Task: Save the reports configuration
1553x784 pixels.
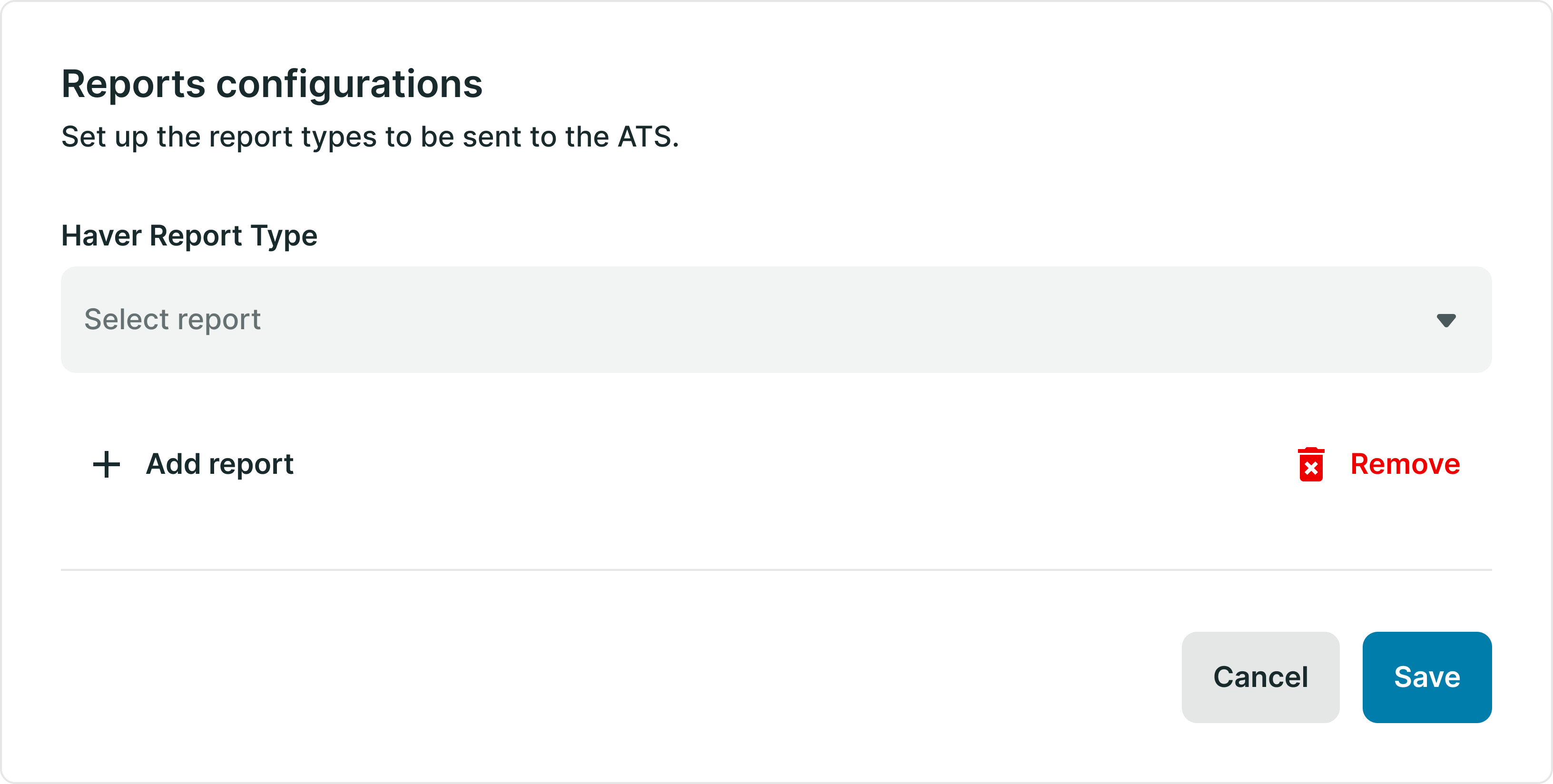Action: click(x=1426, y=677)
